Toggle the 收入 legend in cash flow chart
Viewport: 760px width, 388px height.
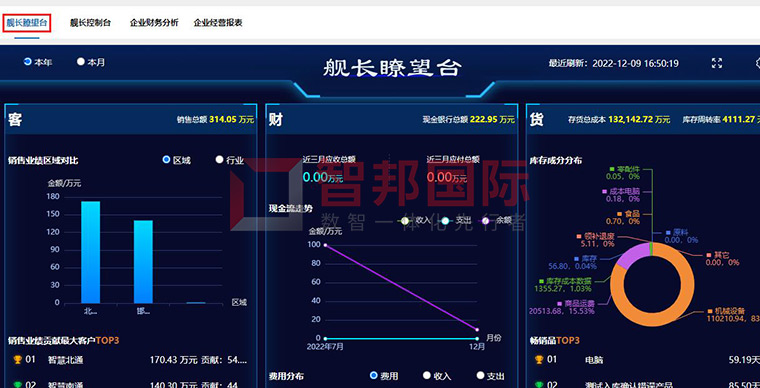pyautogui.click(x=414, y=220)
